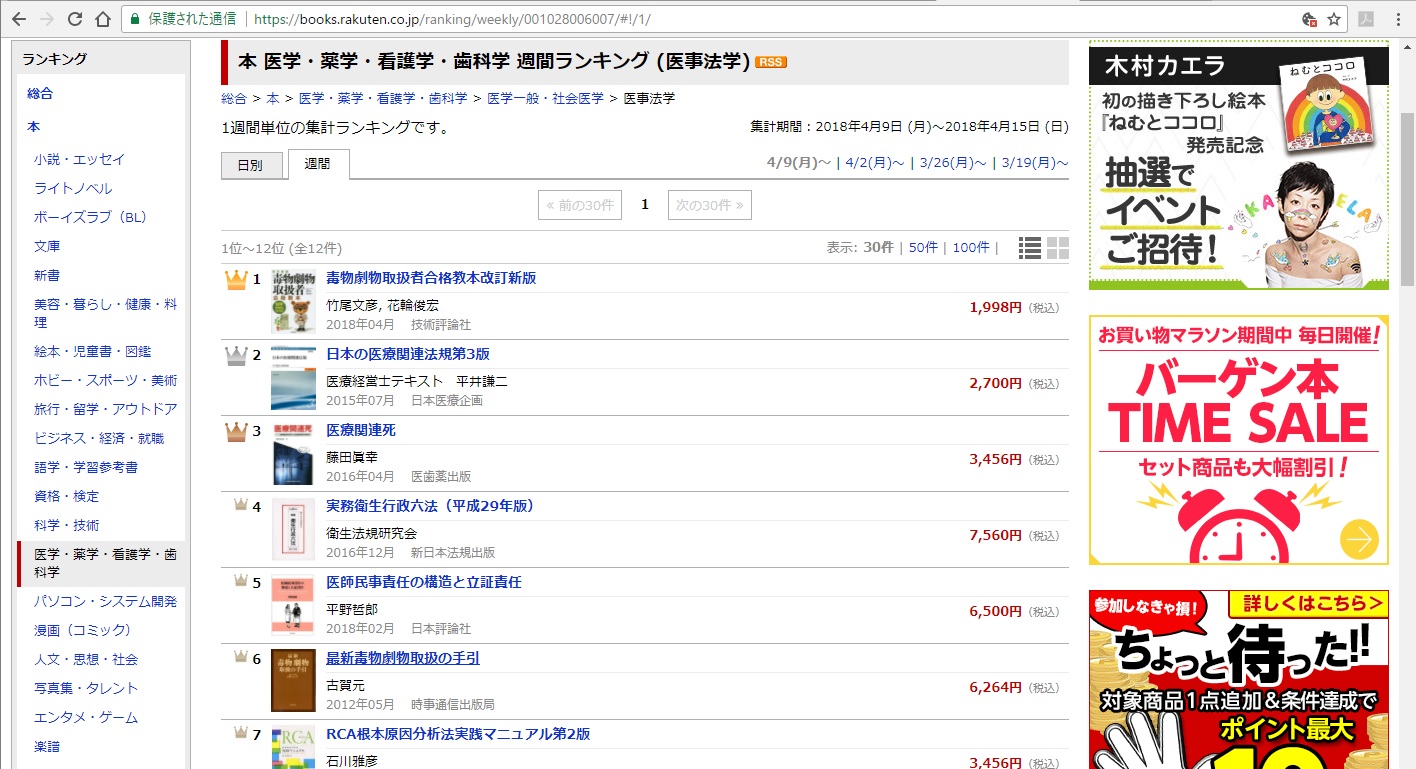This screenshot has width=1416, height=769.
Task: Show 50件 results per page
Action: pyautogui.click(x=923, y=248)
